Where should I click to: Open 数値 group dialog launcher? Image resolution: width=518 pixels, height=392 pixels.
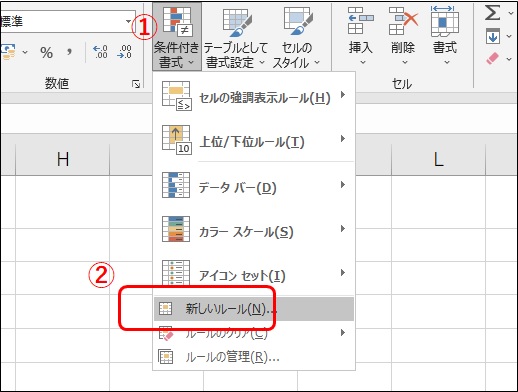point(136,84)
